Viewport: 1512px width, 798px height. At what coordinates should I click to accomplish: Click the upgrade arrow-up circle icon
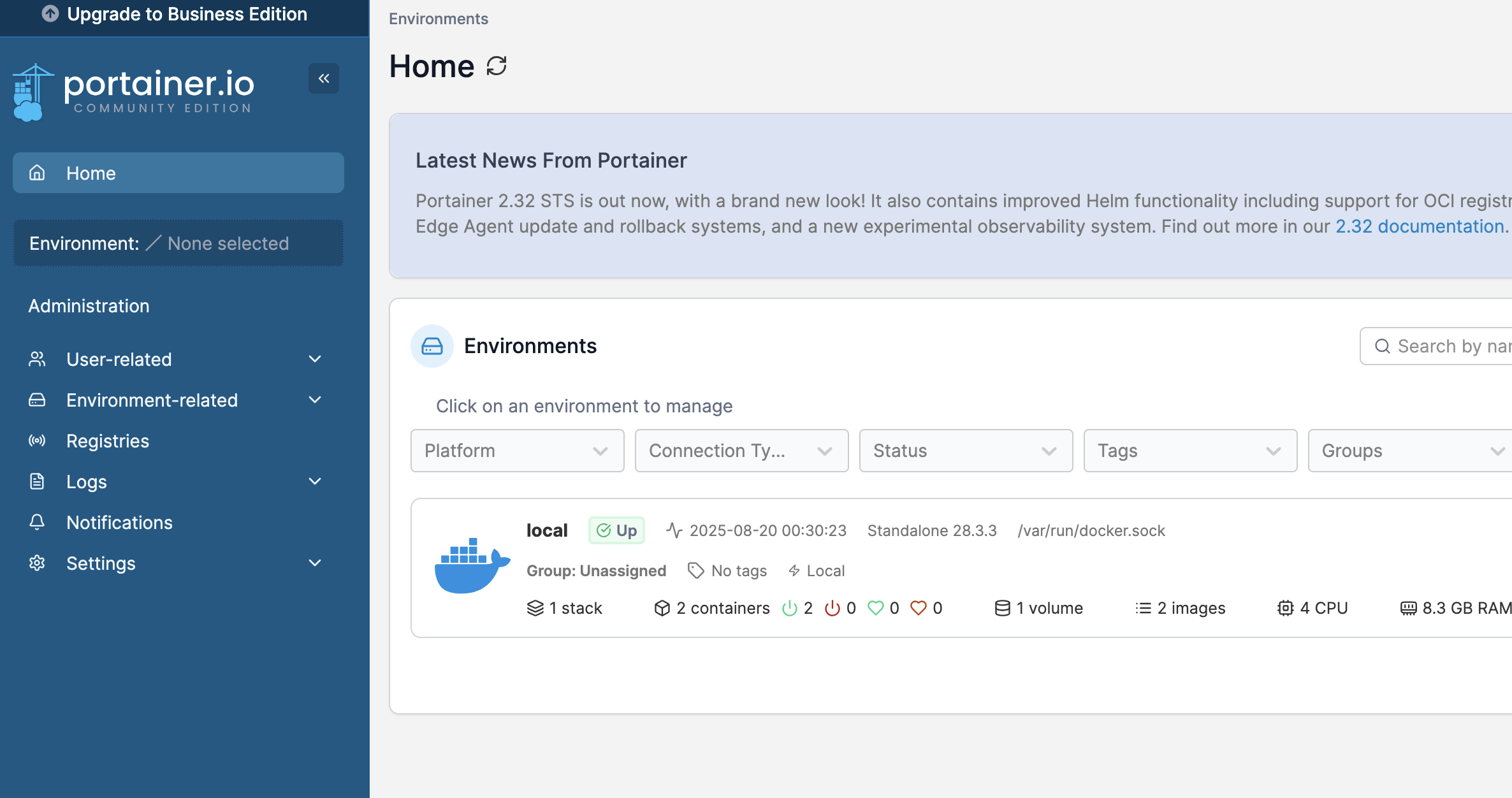pos(50,13)
